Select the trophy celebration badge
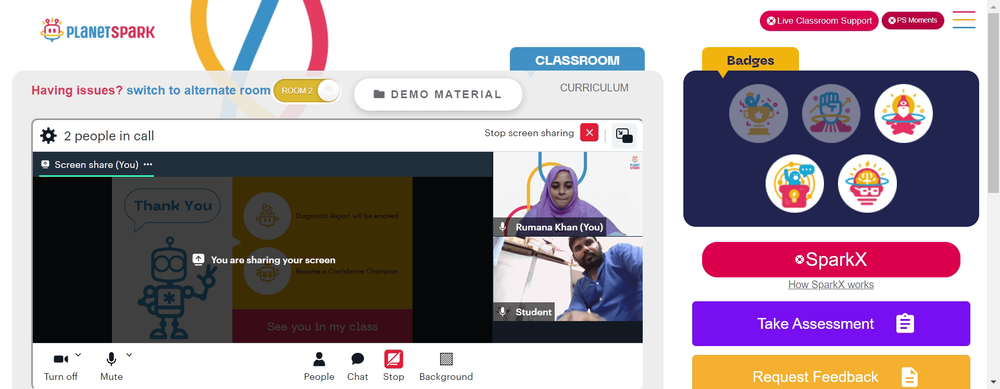 [x=758, y=114]
